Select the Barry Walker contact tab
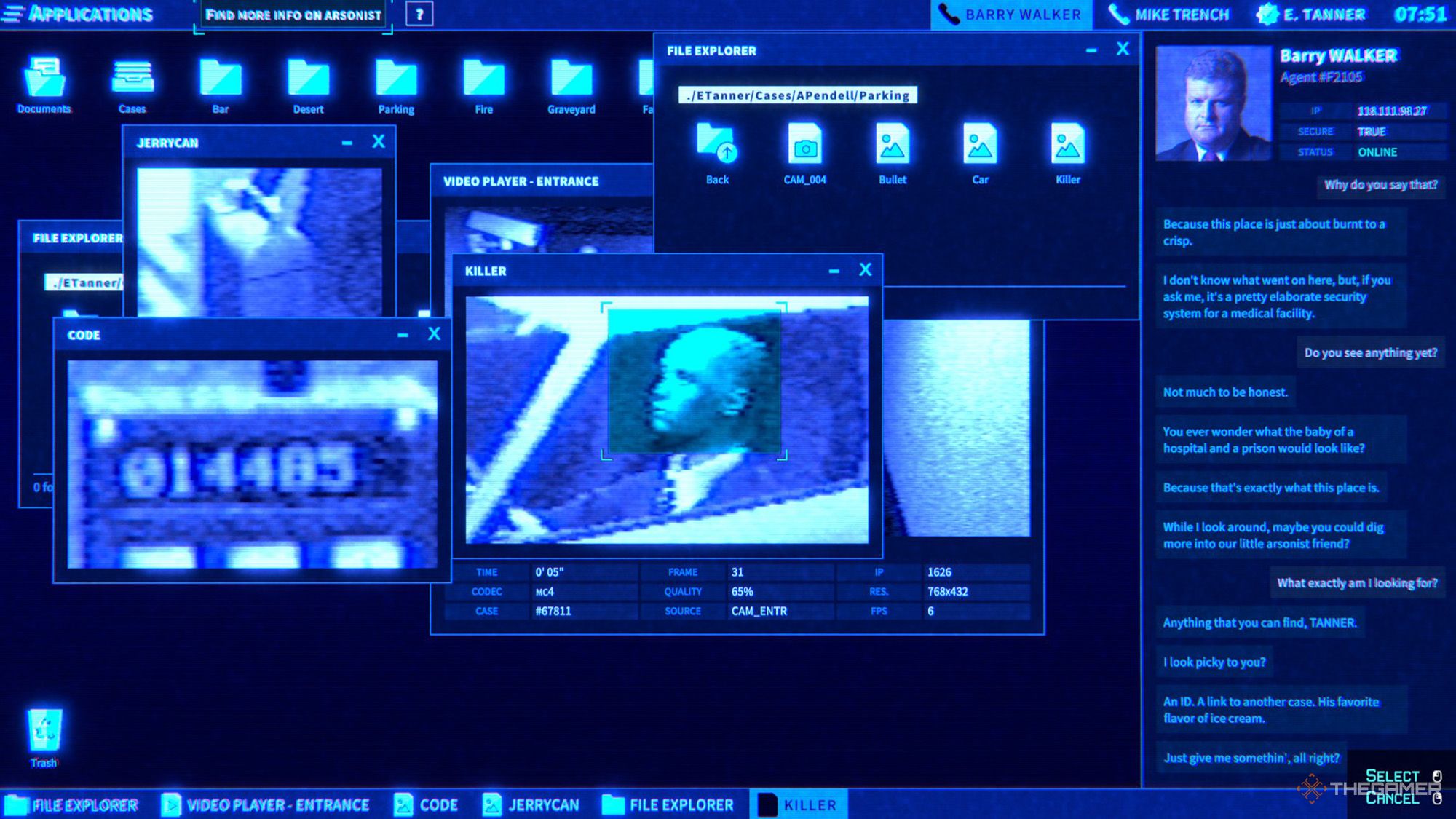1456x819 pixels. pyautogui.click(x=1011, y=15)
